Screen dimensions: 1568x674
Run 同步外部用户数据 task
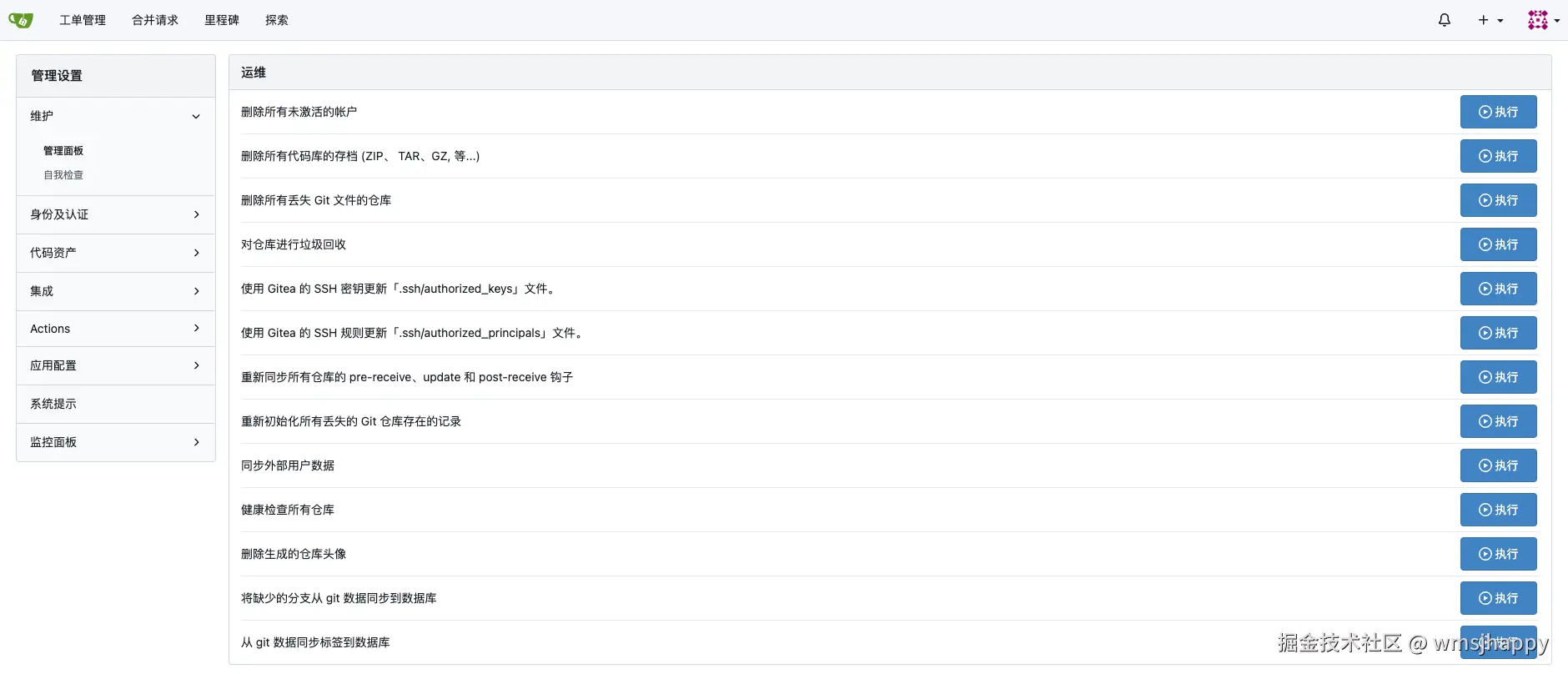click(x=1498, y=465)
